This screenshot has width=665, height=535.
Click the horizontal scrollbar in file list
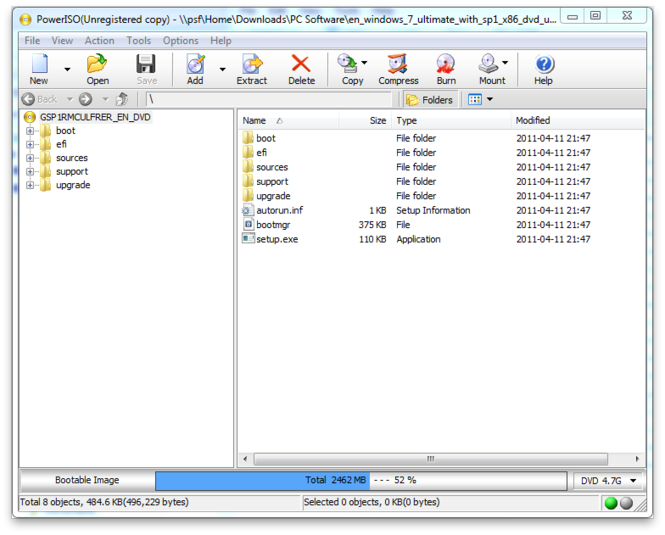(x=430, y=459)
